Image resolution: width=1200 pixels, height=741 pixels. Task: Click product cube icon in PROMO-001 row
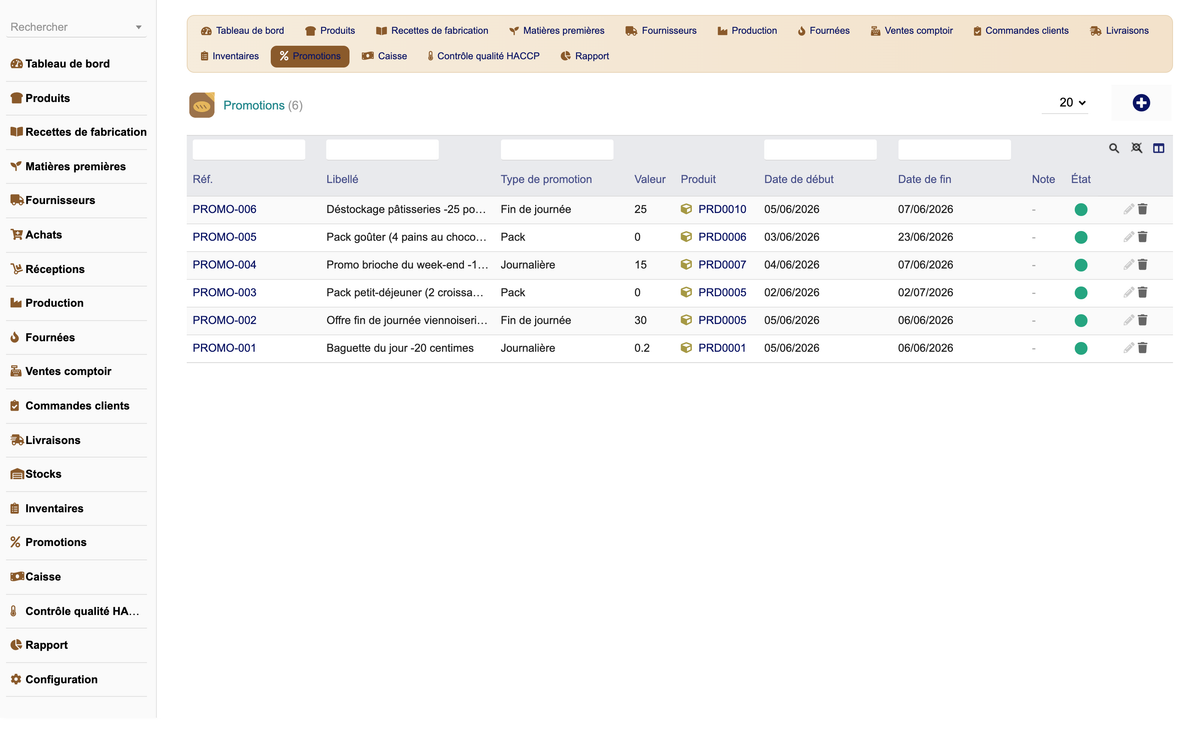pyautogui.click(x=686, y=348)
